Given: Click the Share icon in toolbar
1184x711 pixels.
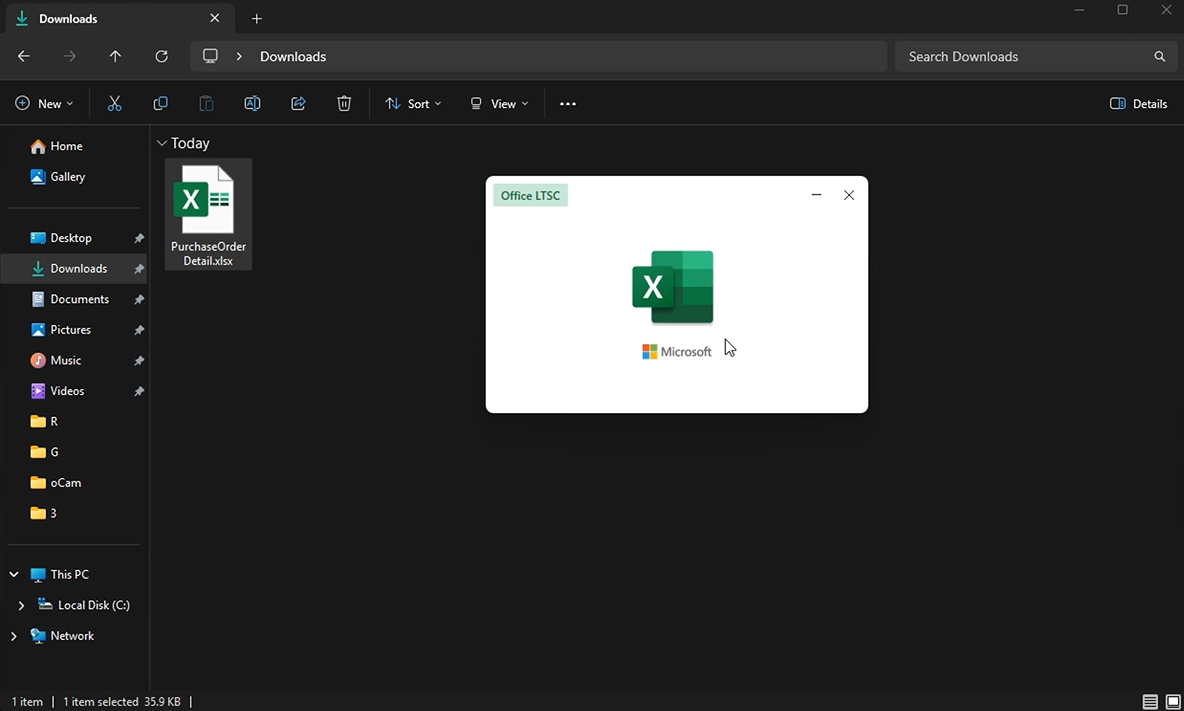Looking at the screenshot, I should (x=298, y=104).
